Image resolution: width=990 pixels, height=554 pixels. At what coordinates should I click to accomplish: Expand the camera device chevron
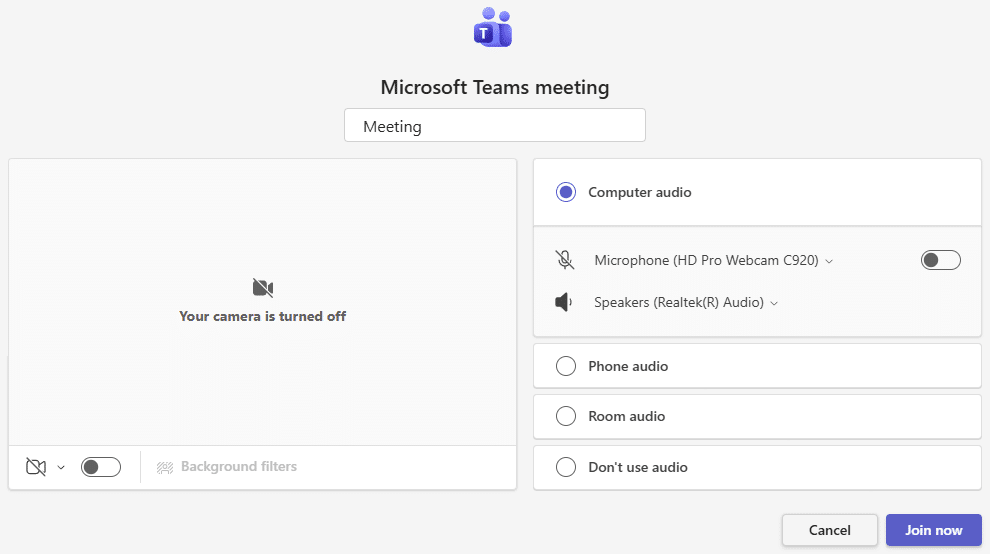[x=61, y=467]
